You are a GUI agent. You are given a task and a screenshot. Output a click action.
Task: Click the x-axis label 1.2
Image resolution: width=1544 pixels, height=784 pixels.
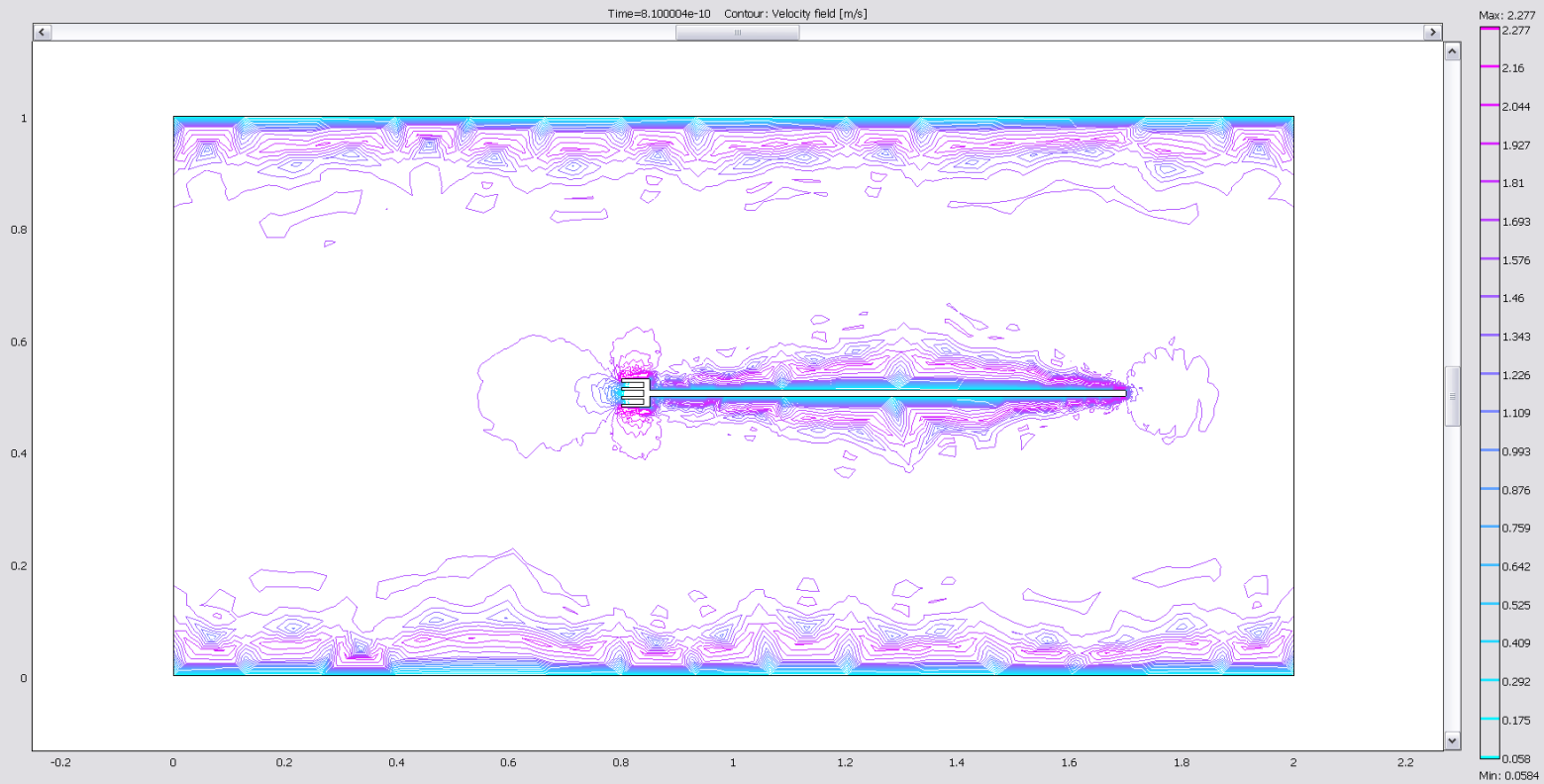point(845,763)
